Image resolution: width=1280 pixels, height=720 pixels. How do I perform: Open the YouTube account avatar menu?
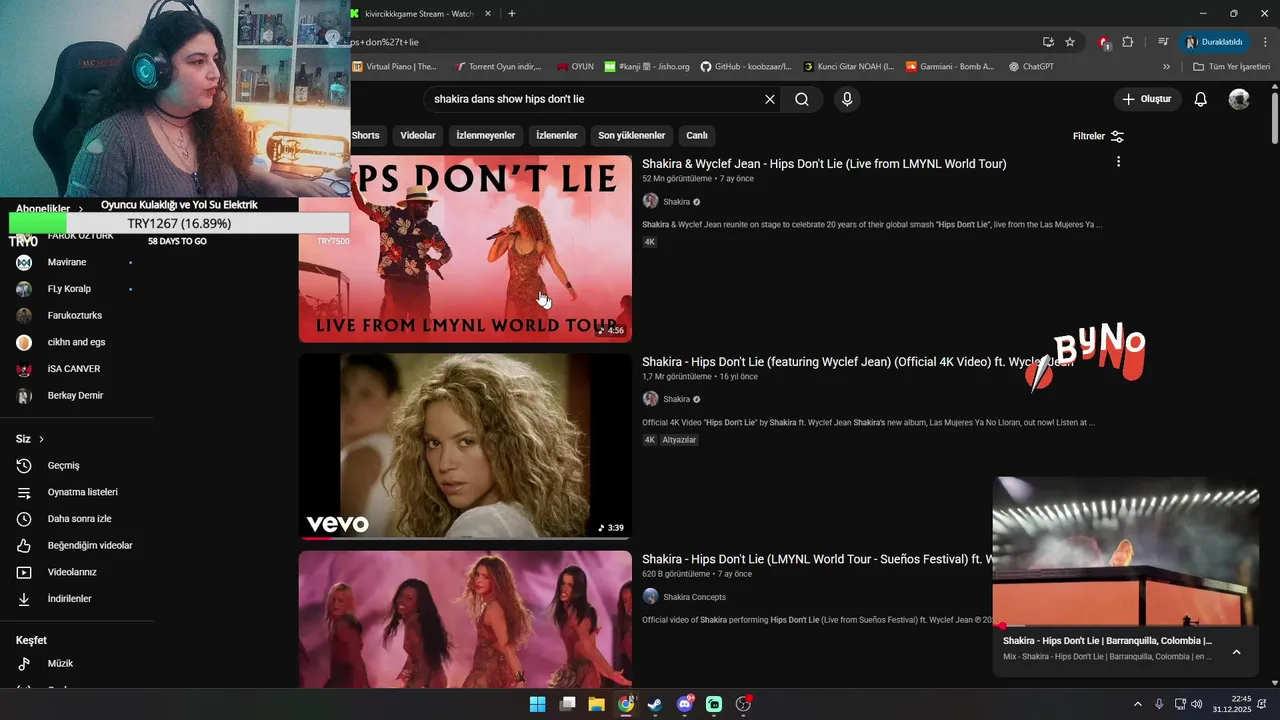pos(1239,99)
